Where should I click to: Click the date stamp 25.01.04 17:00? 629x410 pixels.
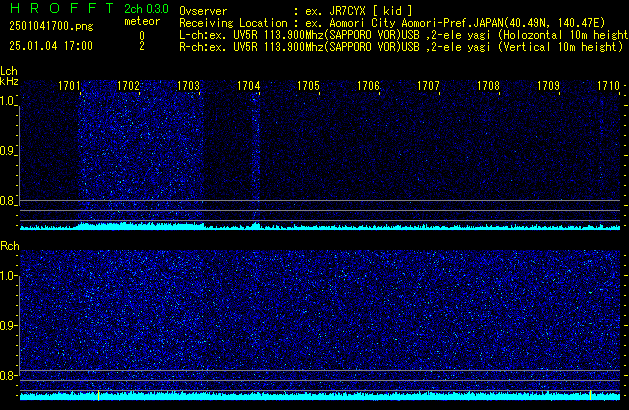coord(51,46)
